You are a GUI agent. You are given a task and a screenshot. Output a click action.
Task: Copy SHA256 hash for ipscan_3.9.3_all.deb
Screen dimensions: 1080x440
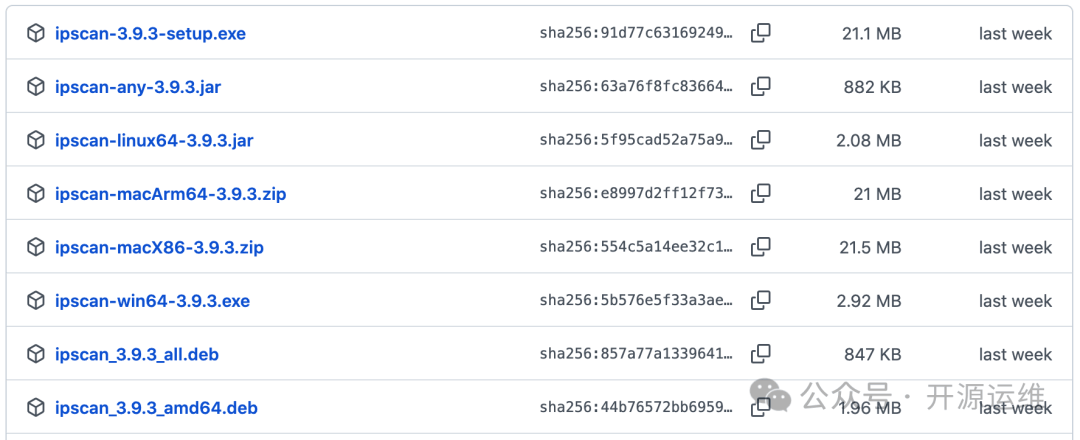(761, 354)
